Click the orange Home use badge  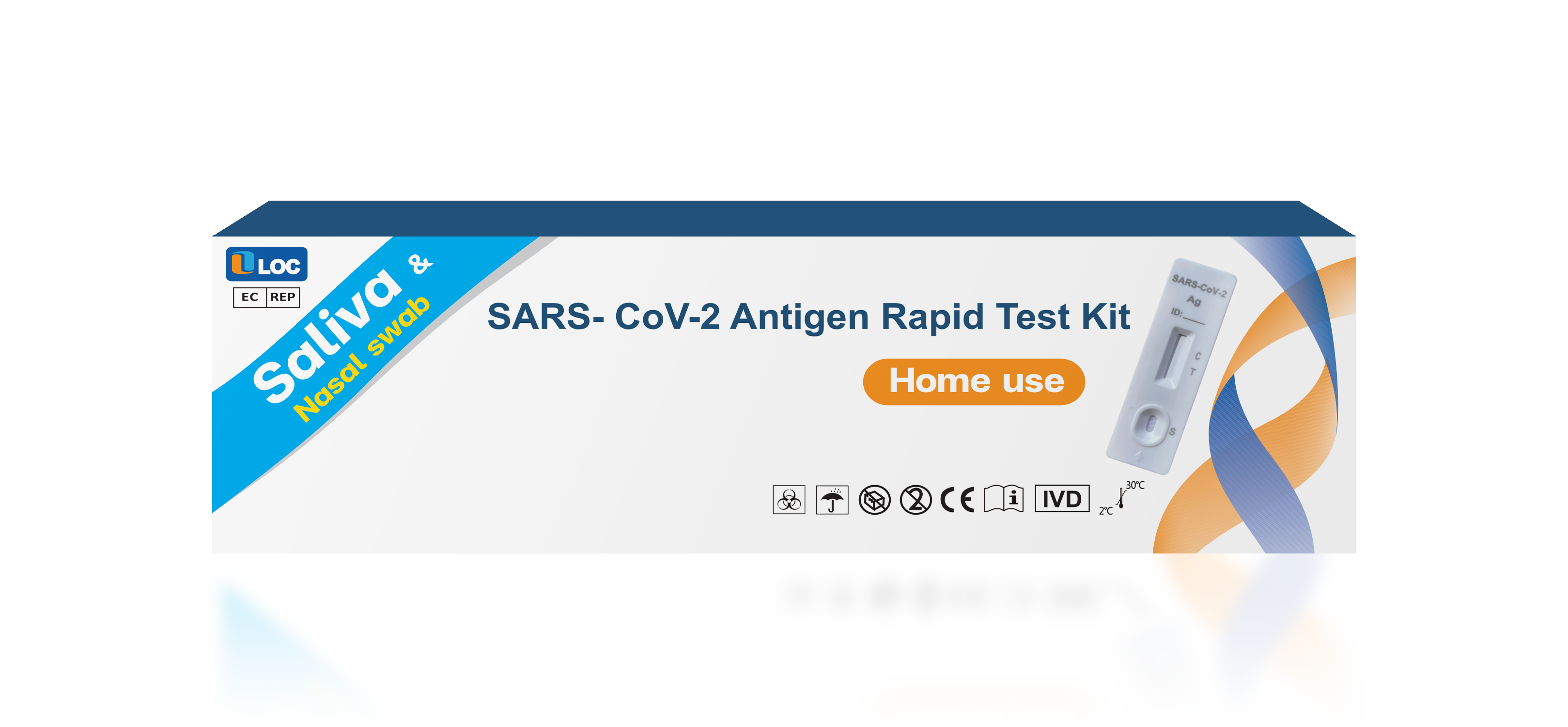point(974,382)
